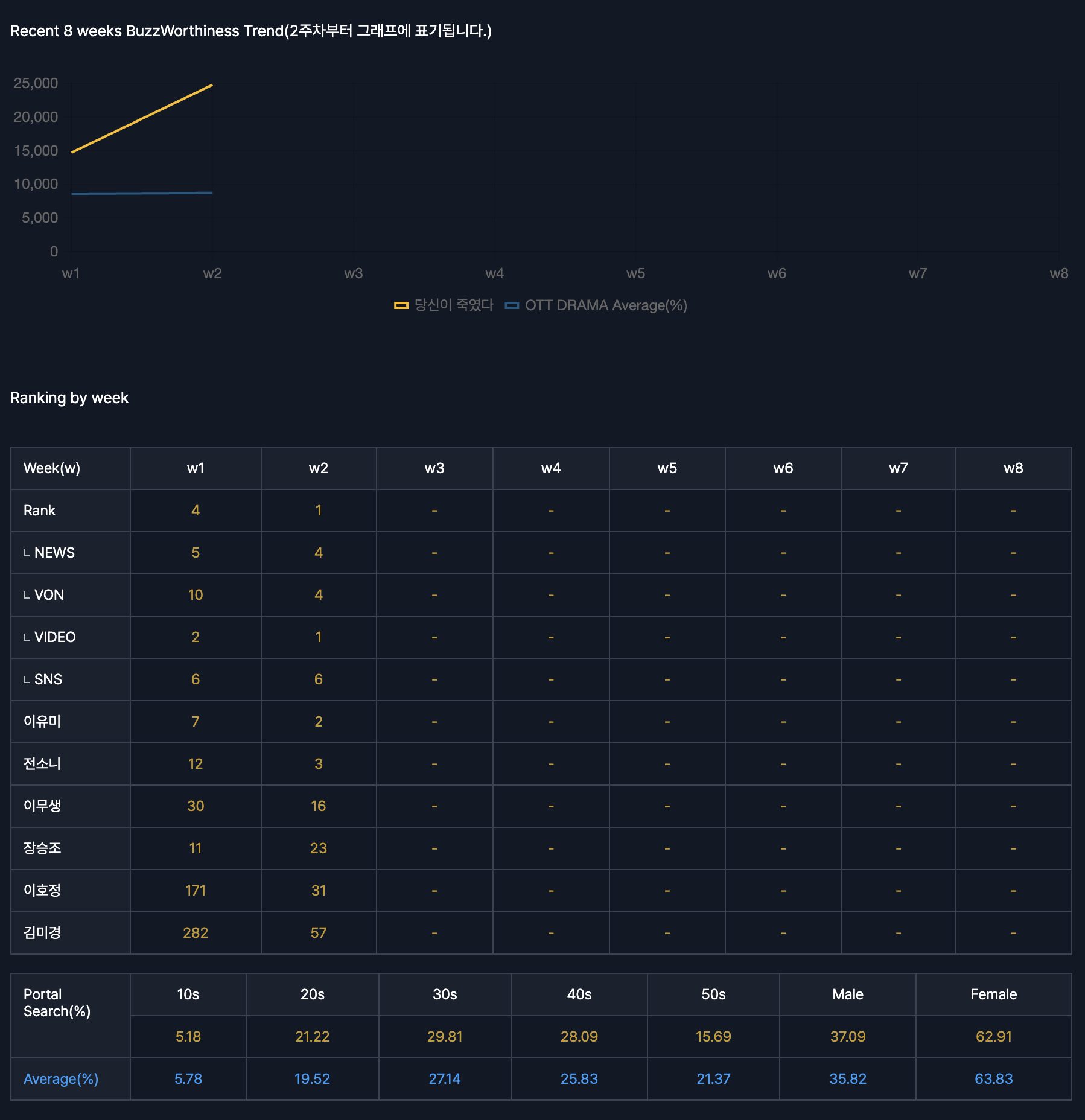The image size is (1085, 1120).
Task: Click the blue Average(%) row label
Action: [61, 1079]
